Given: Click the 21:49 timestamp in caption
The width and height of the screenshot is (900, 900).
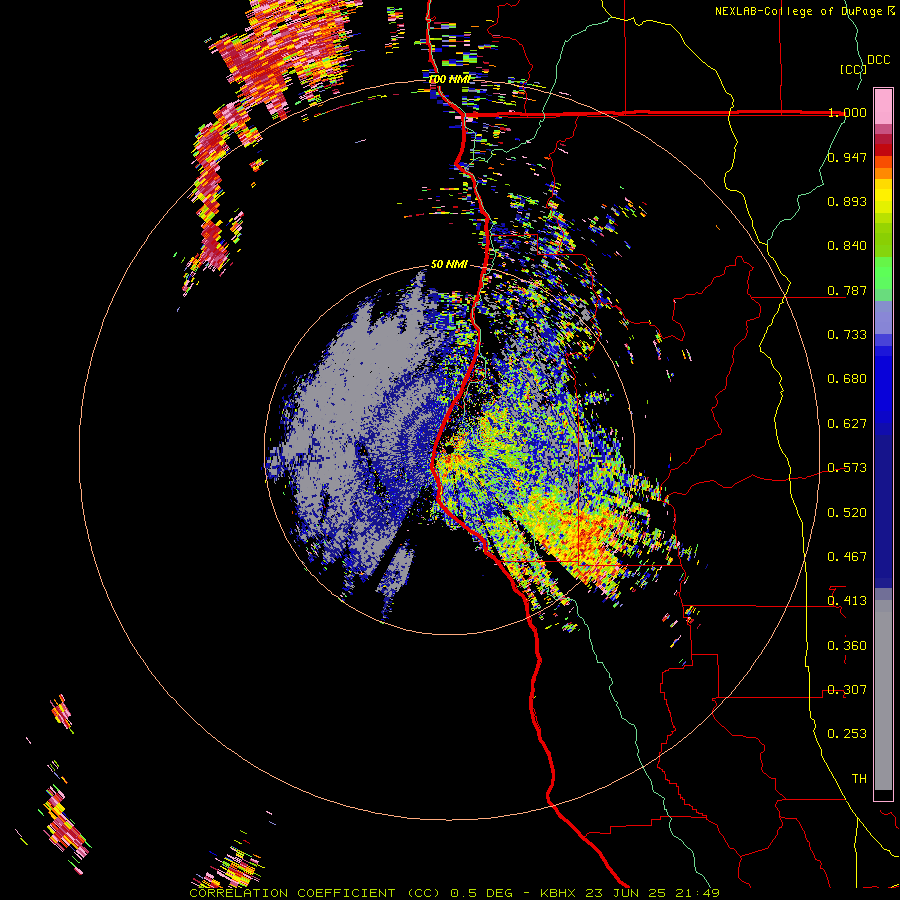Looking at the screenshot, I should tap(697, 893).
